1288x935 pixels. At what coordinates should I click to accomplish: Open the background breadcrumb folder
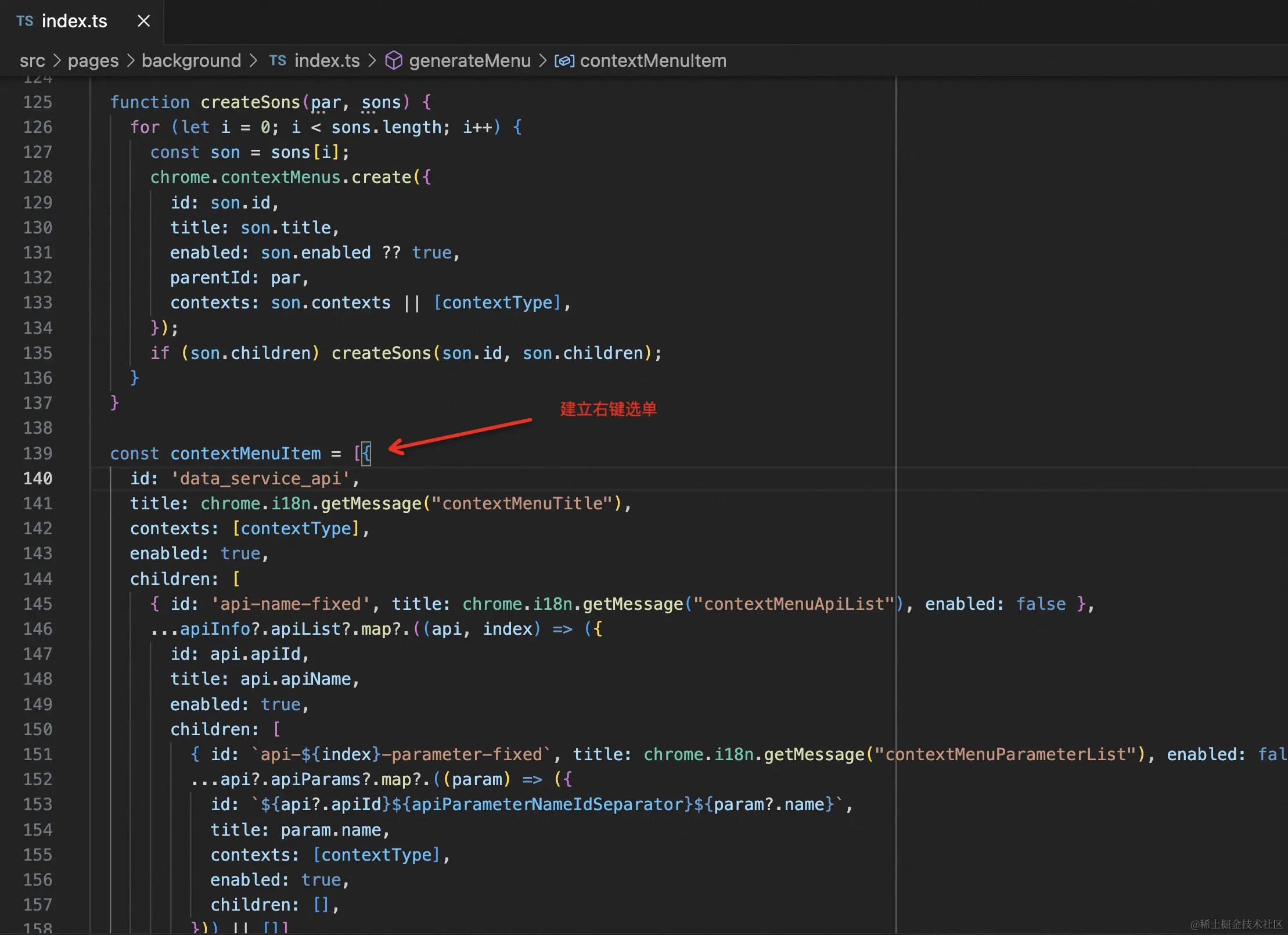click(x=191, y=61)
